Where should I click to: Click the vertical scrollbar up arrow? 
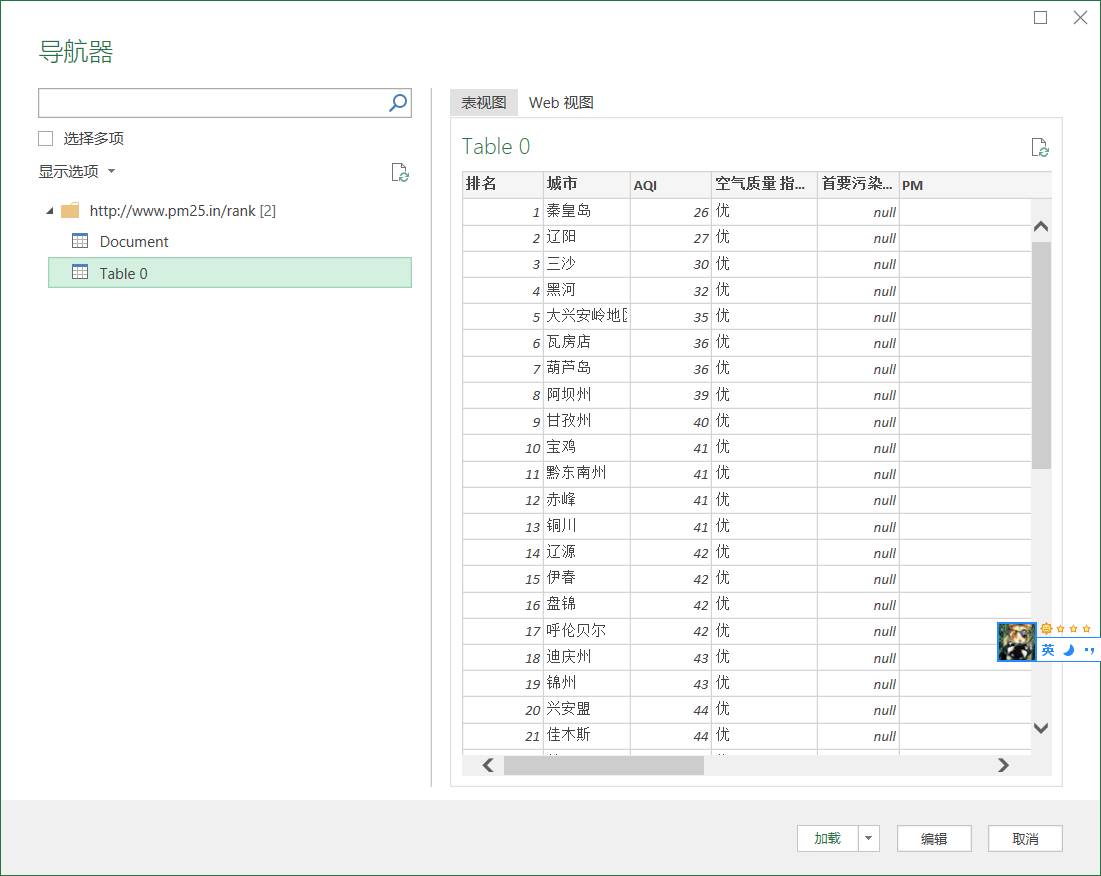tap(1041, 226)
